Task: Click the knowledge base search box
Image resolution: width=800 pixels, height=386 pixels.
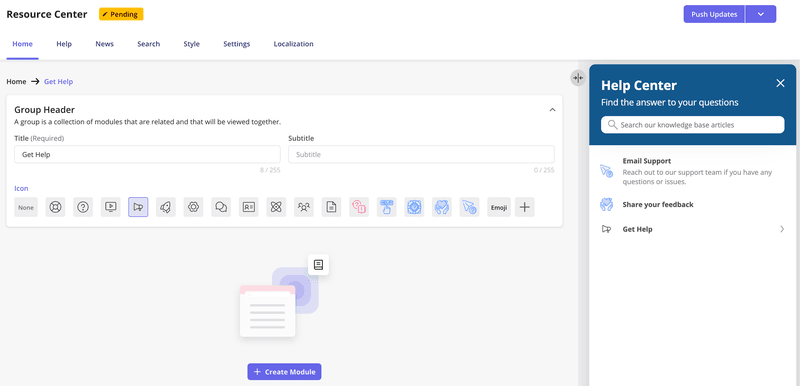Action: [x=692, y=125]
